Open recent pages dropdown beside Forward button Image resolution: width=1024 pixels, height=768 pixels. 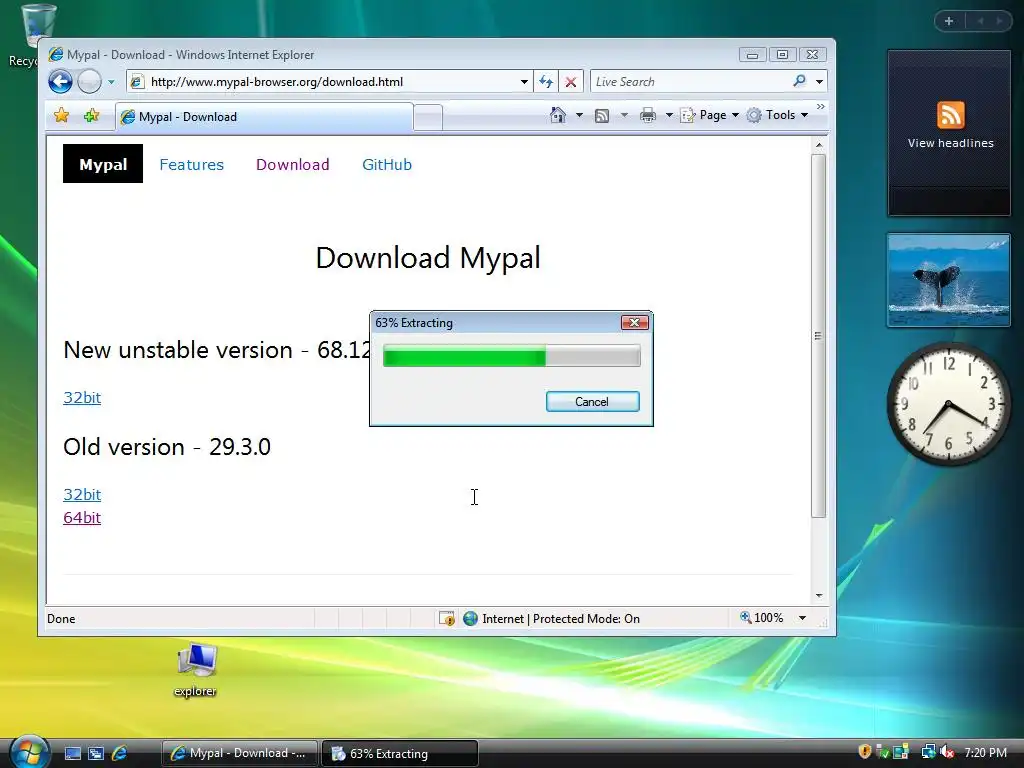point(111,82)
